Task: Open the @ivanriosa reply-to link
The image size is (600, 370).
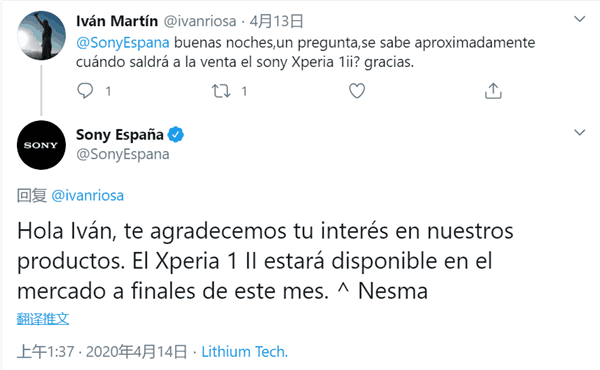Action: coord(88,196)
